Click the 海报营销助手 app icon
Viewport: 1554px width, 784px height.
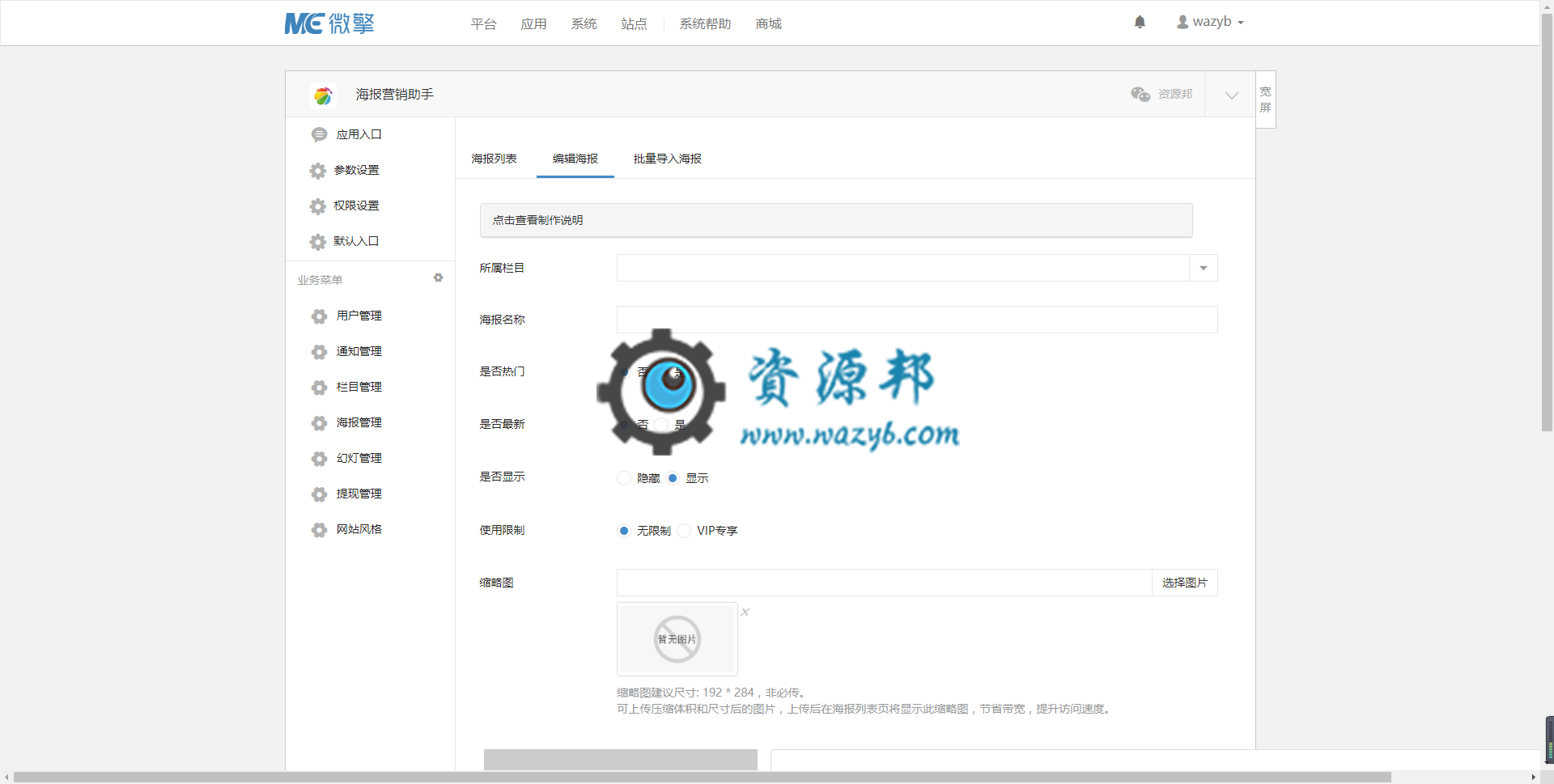point(323,95)
